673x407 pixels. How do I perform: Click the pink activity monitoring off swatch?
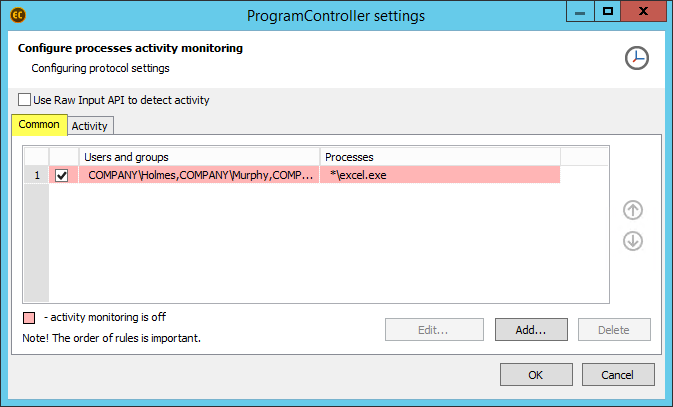click(29, 318)
